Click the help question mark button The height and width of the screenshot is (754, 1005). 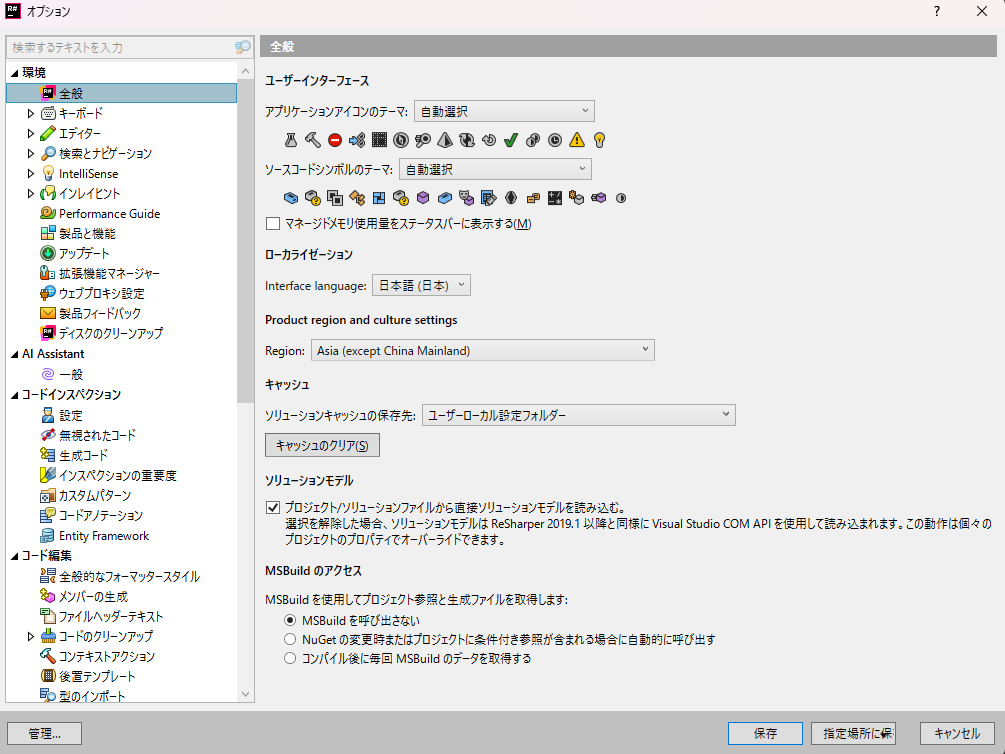[x=937, y=12]
